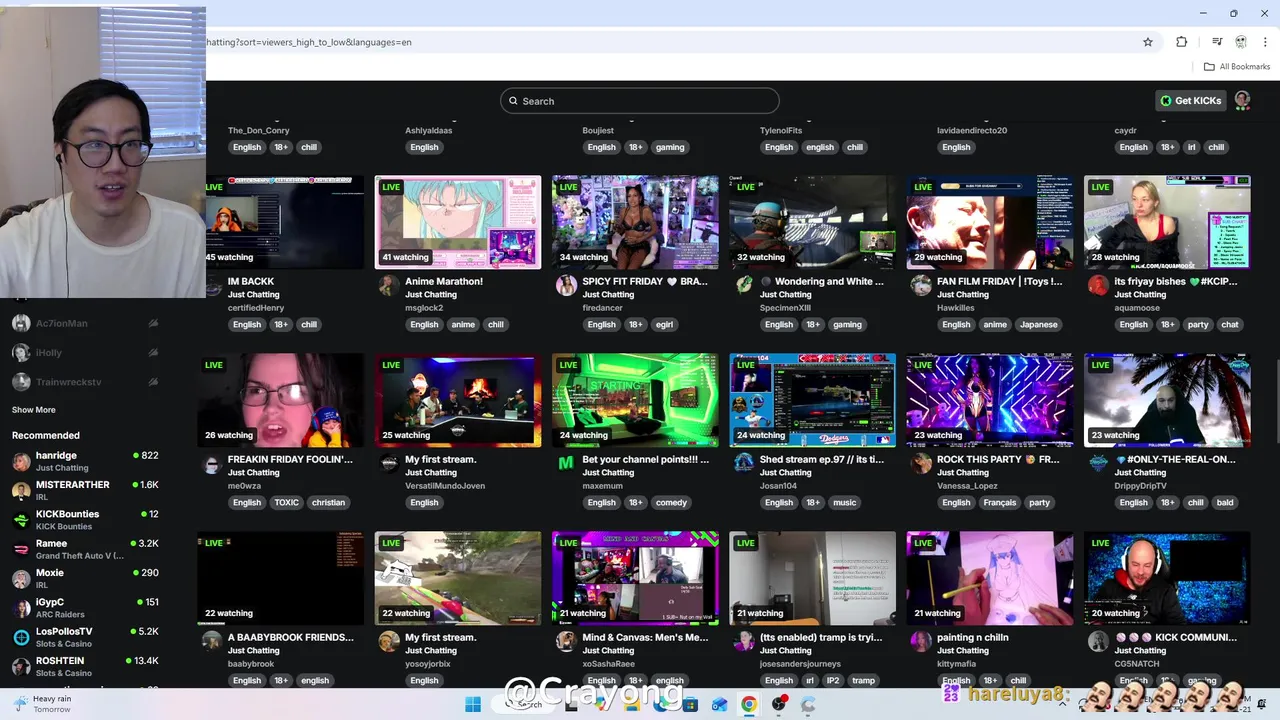The image size is (1280, 720).
Task: Select the christian tag under me0wza
Action: (x=328, y=502)
